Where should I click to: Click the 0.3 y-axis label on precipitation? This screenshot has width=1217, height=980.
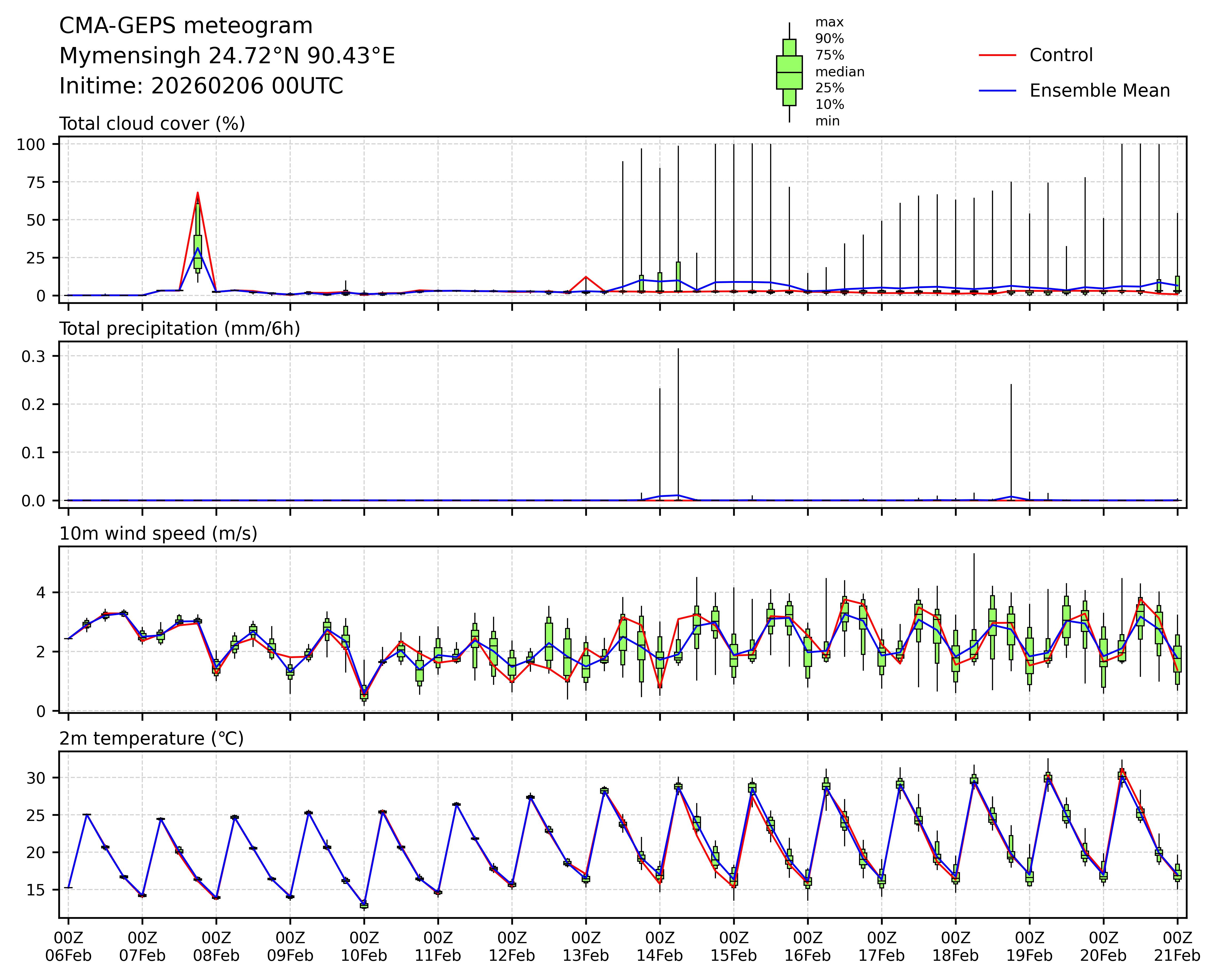click(x=33, y=356)
